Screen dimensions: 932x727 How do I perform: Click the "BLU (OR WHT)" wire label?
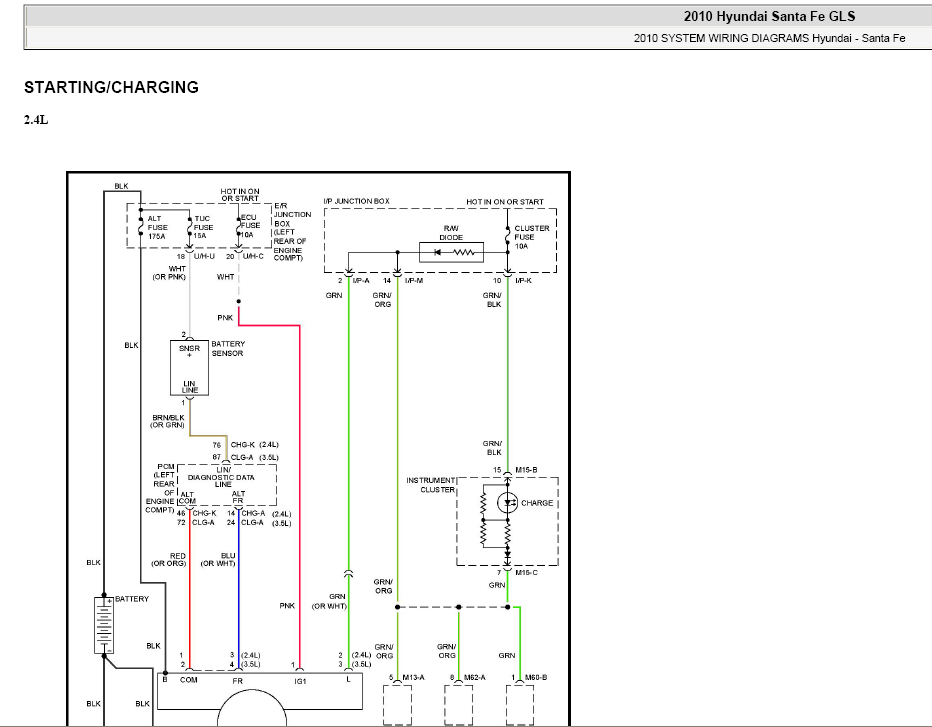tap(218, 560)
